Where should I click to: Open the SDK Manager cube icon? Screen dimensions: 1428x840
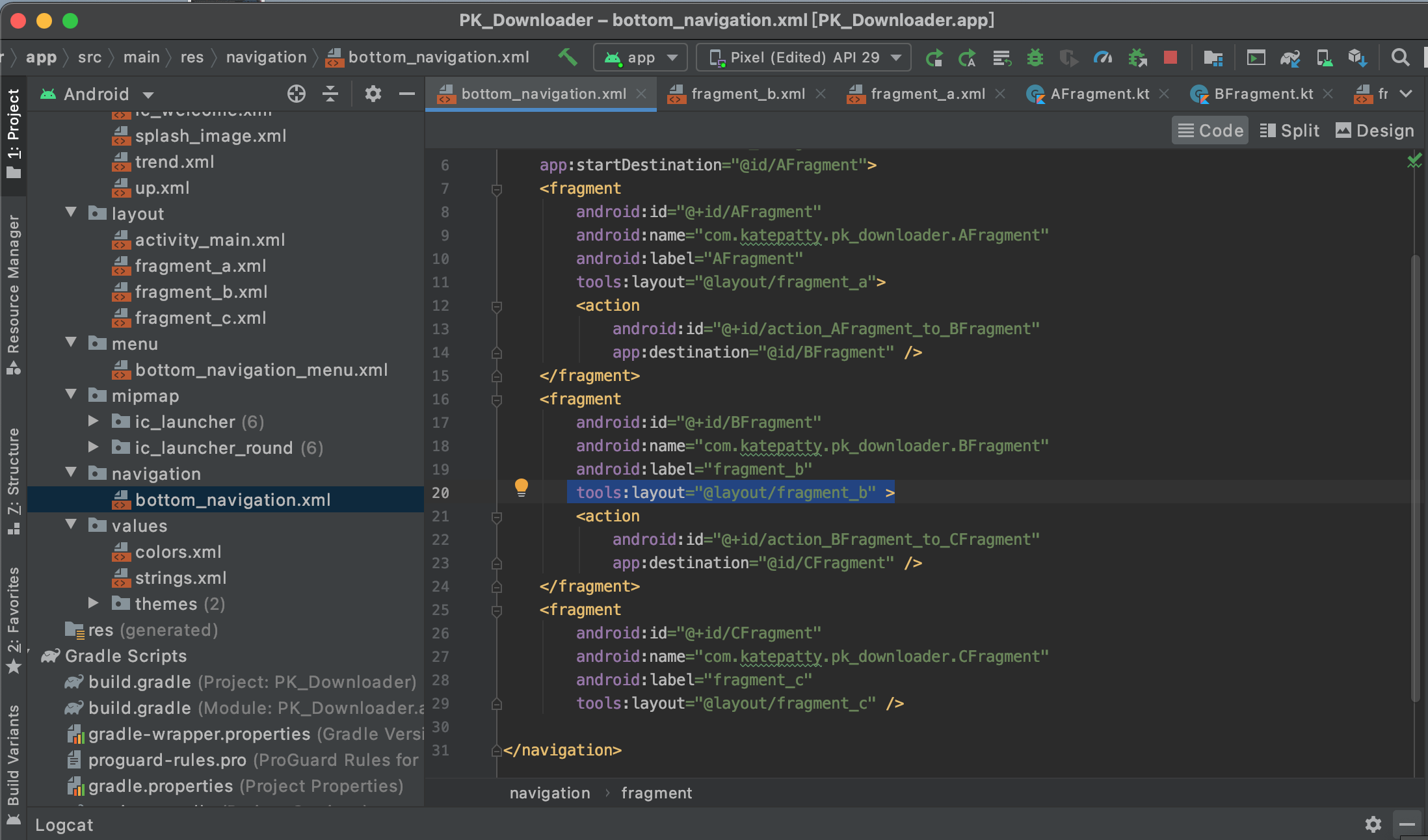pos(1358,57)
